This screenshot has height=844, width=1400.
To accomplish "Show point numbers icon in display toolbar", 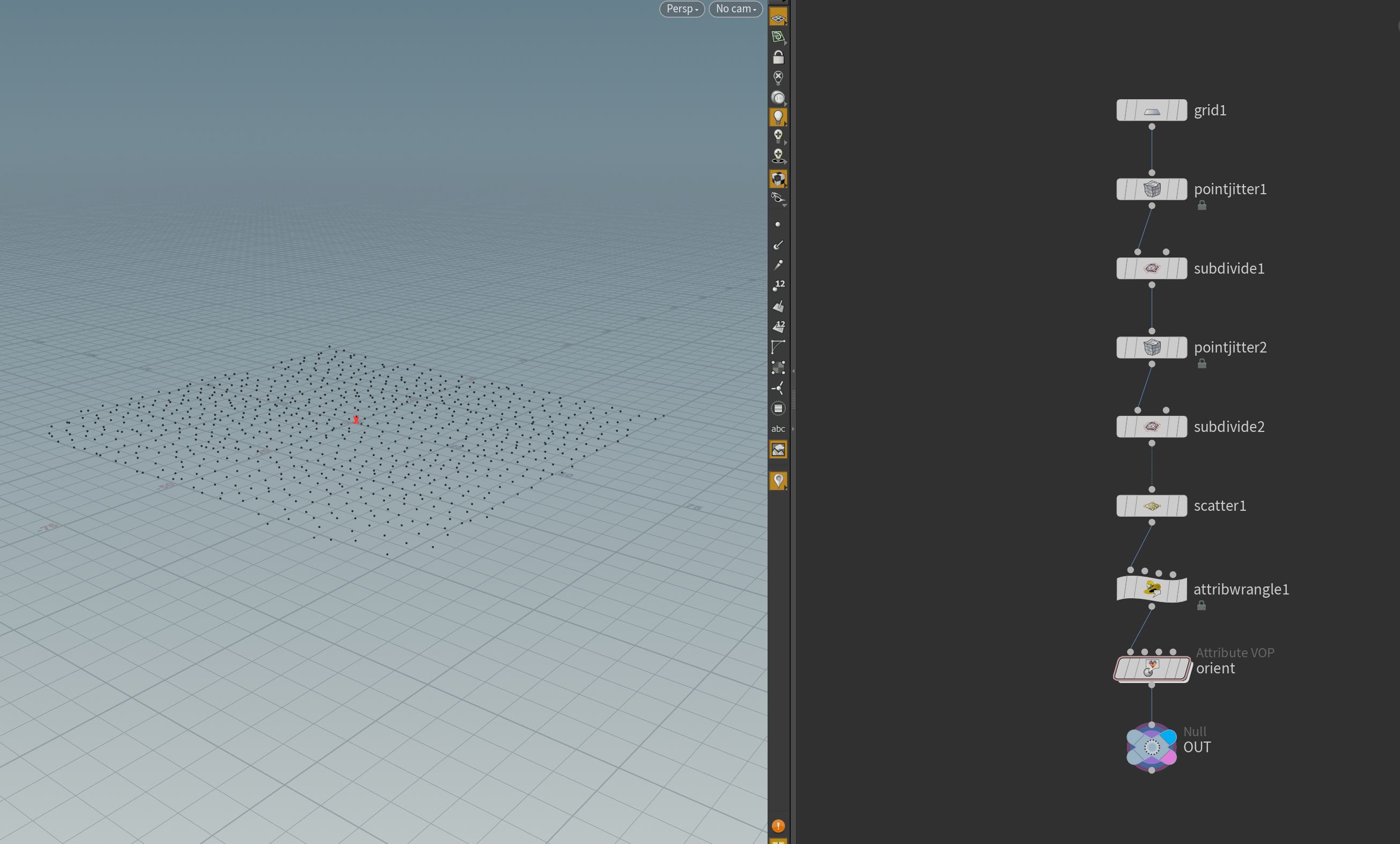I will pyautogui.click(x=778, y=285).
